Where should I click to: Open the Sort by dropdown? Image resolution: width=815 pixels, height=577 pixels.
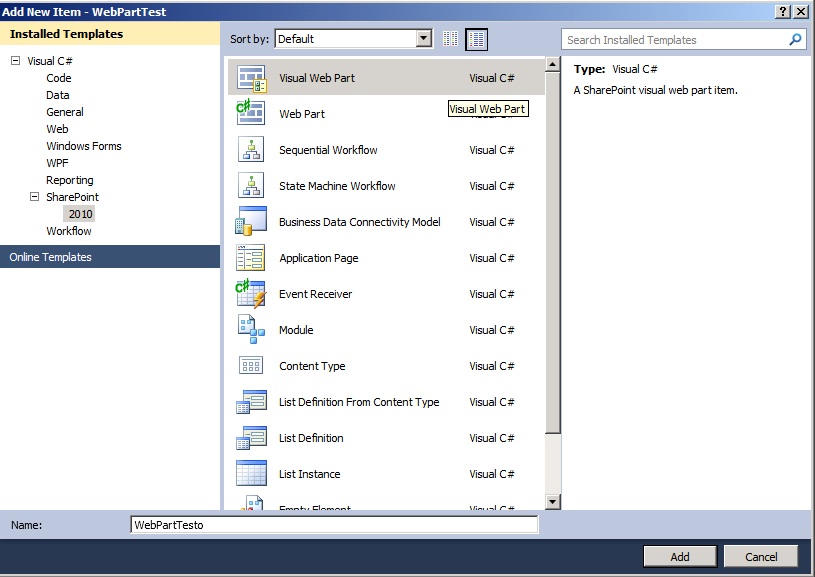click(423, 39)
